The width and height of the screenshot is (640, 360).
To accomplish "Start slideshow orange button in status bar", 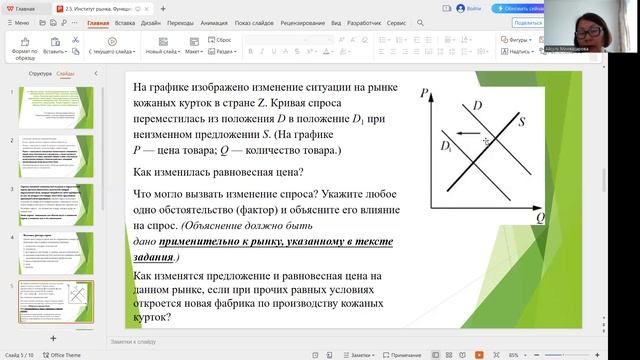I will [x=479, y=355].
